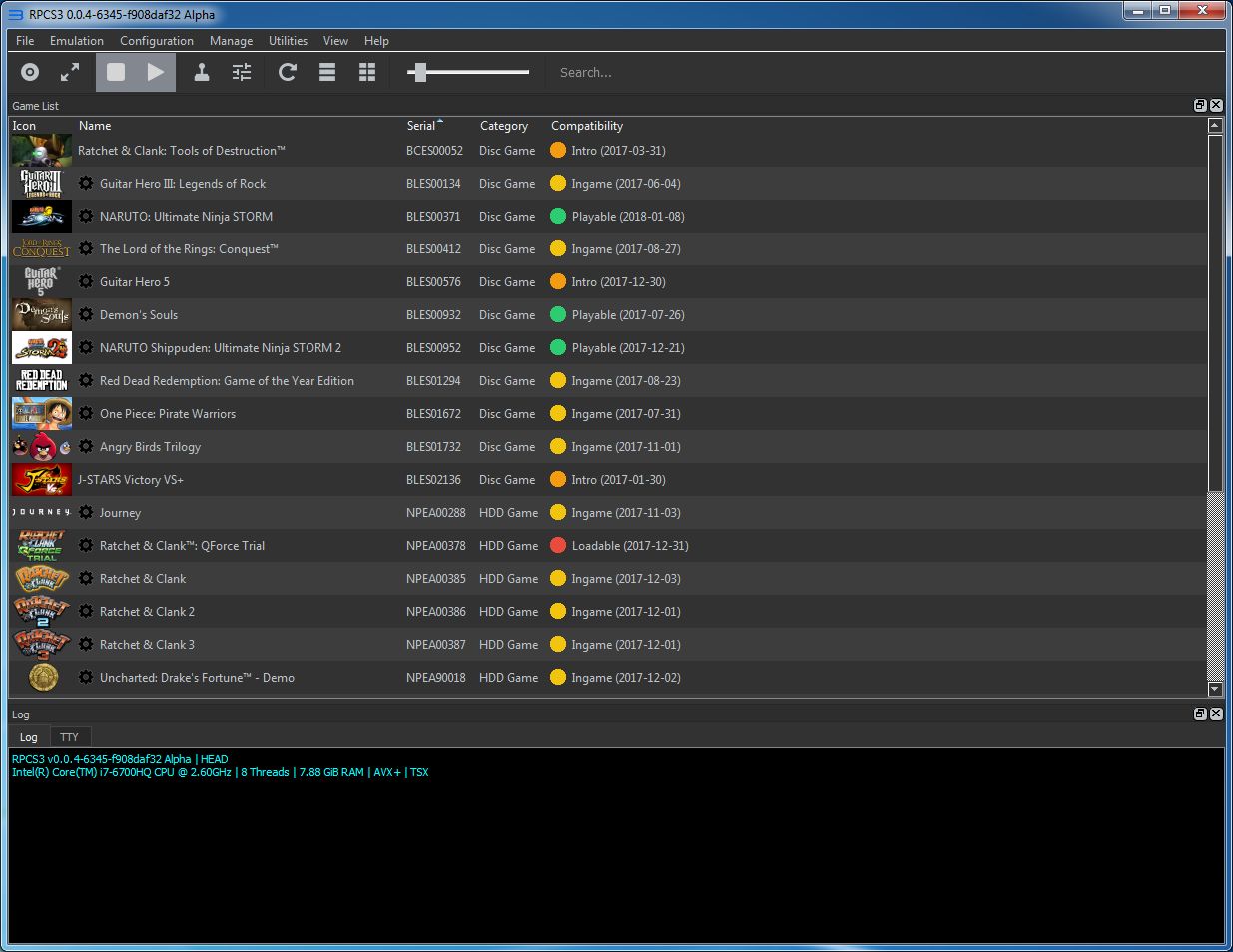Close the Log panel
This screenshot has height=952, width=1233.
pyautogui.click(x=1216, y=714)
